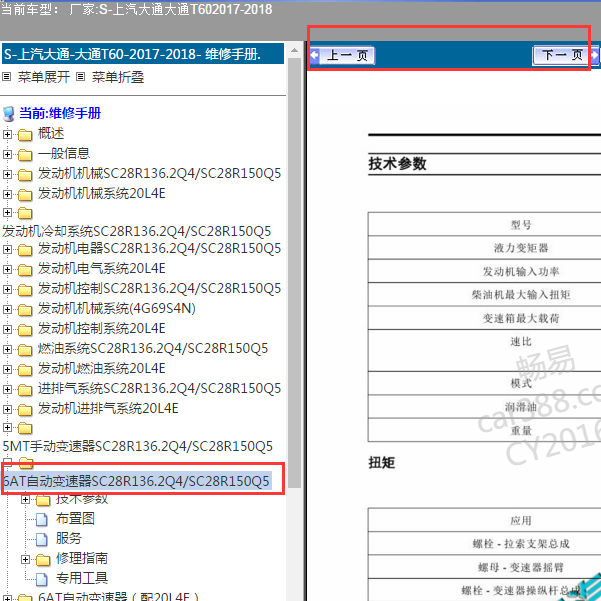Screen dimensions: 601x601
Task: Open 5MT手动变速器SC28R136.2Q4/SC28R150Q5 item
Action: coord(137,446)
